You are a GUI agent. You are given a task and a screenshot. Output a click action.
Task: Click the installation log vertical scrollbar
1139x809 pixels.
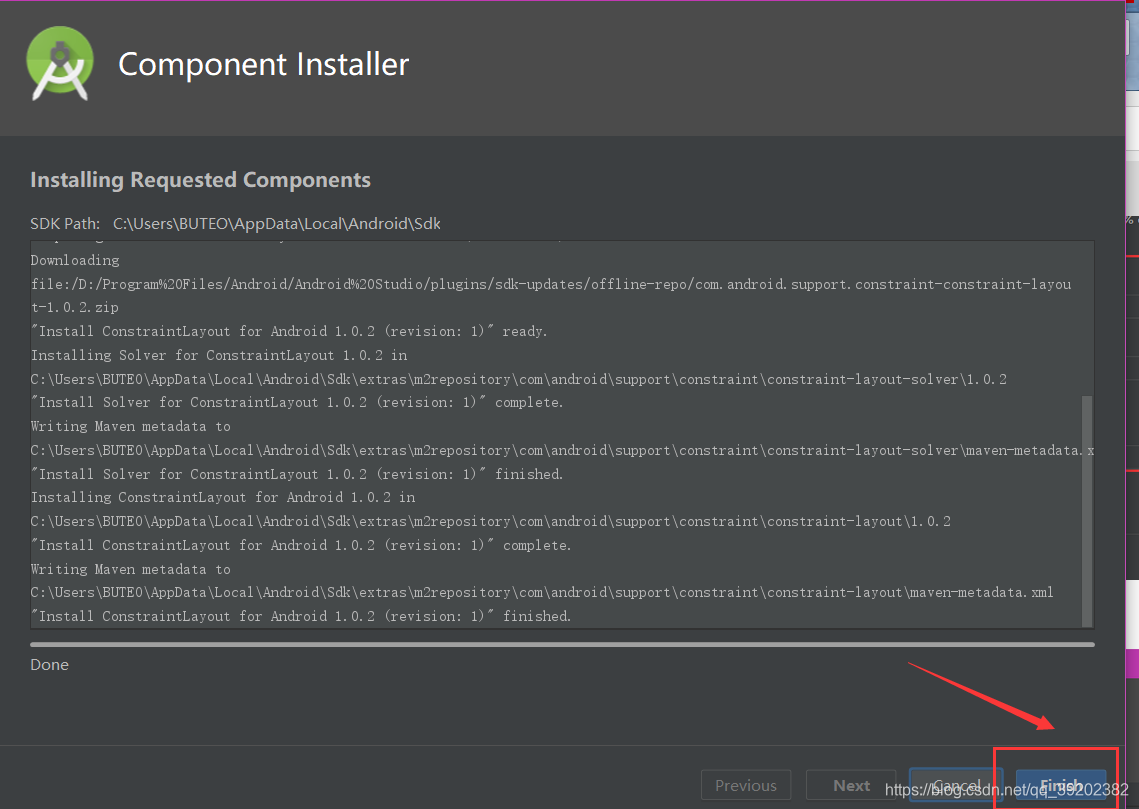pyautogui.click(x=1087, y=511)
